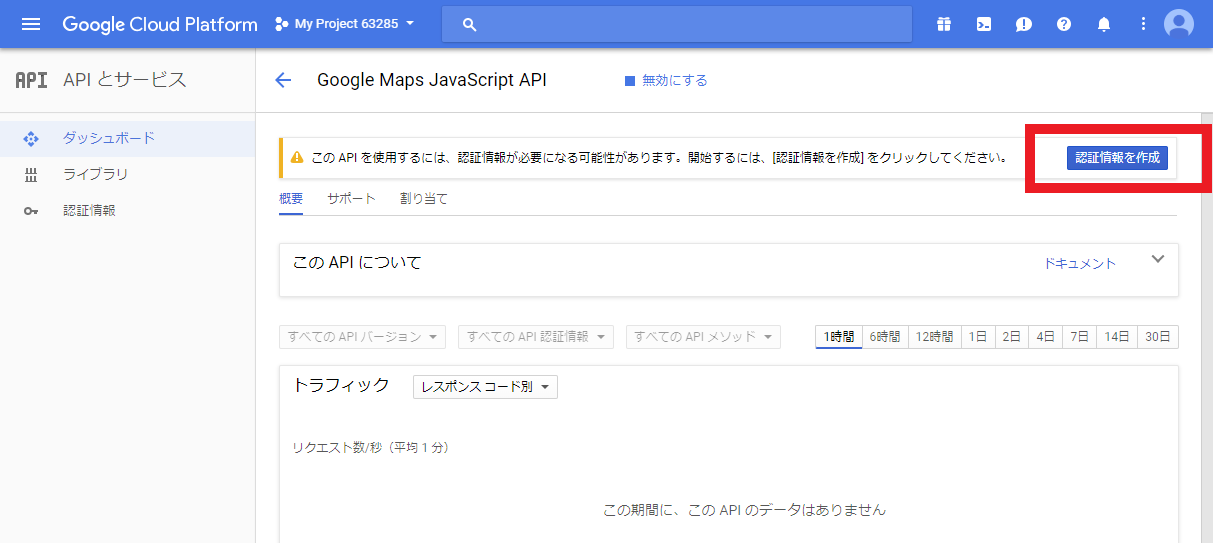1214x543 pixels.
Task: Select the 14日 time range
Action: coord(1117,337)
